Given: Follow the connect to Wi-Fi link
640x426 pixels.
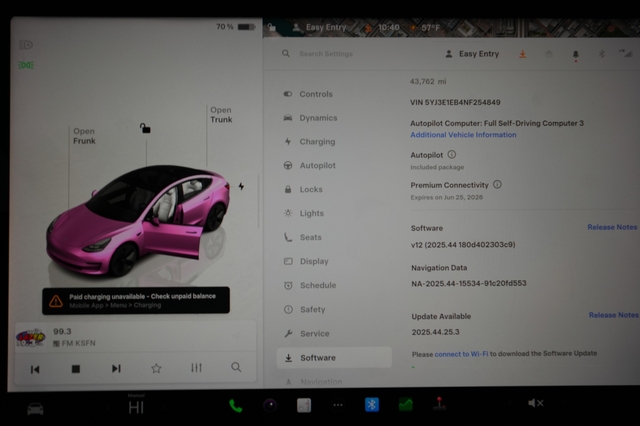Looking at the screenshot, I should click(461, 354).
